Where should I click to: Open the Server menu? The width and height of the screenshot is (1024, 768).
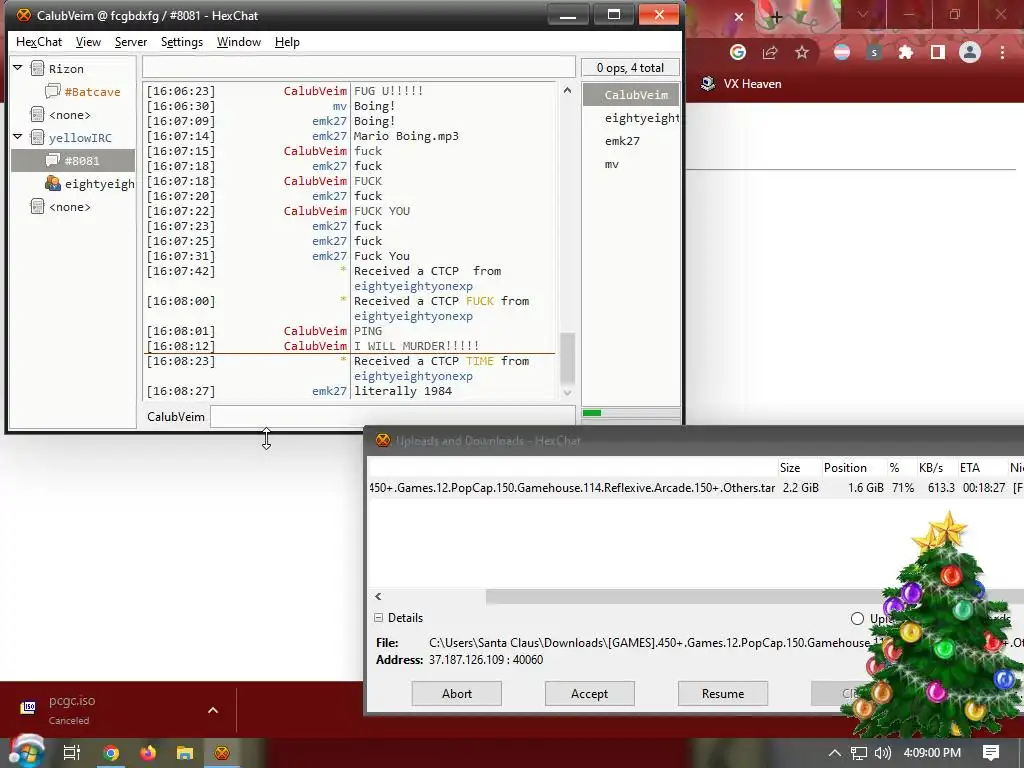coord(131,42)
